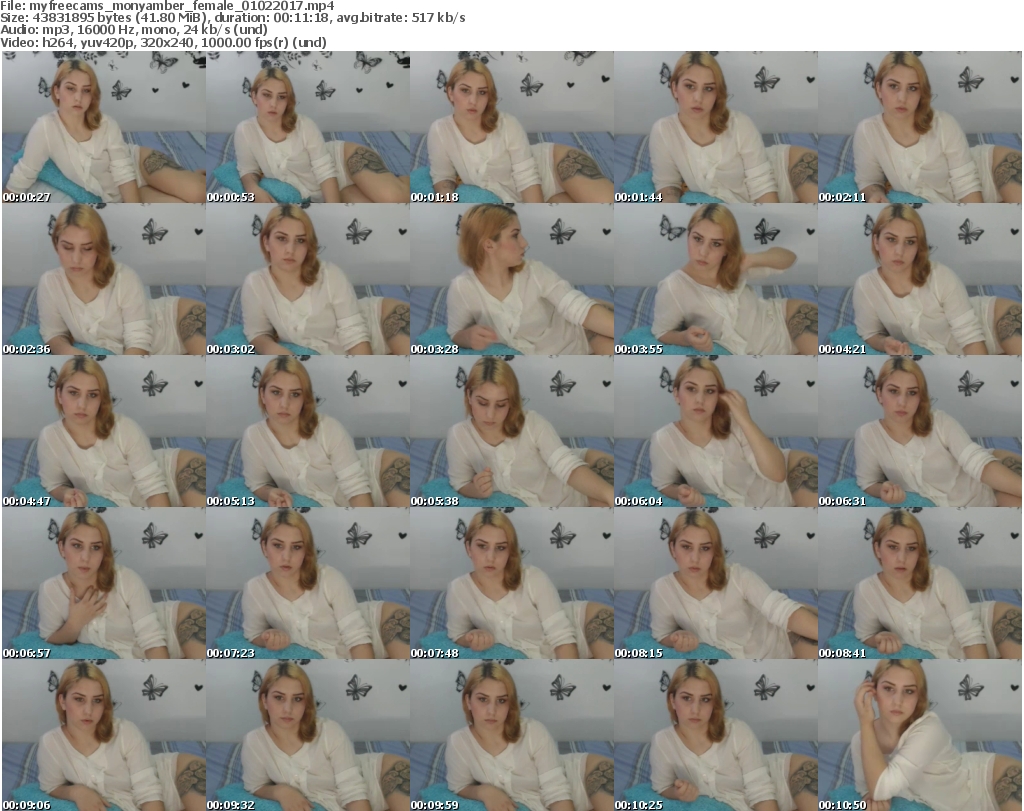Open the thumbnail stamped 00:08:15
This screenshot has width=1024, height=811.
(x=716, y=583)
